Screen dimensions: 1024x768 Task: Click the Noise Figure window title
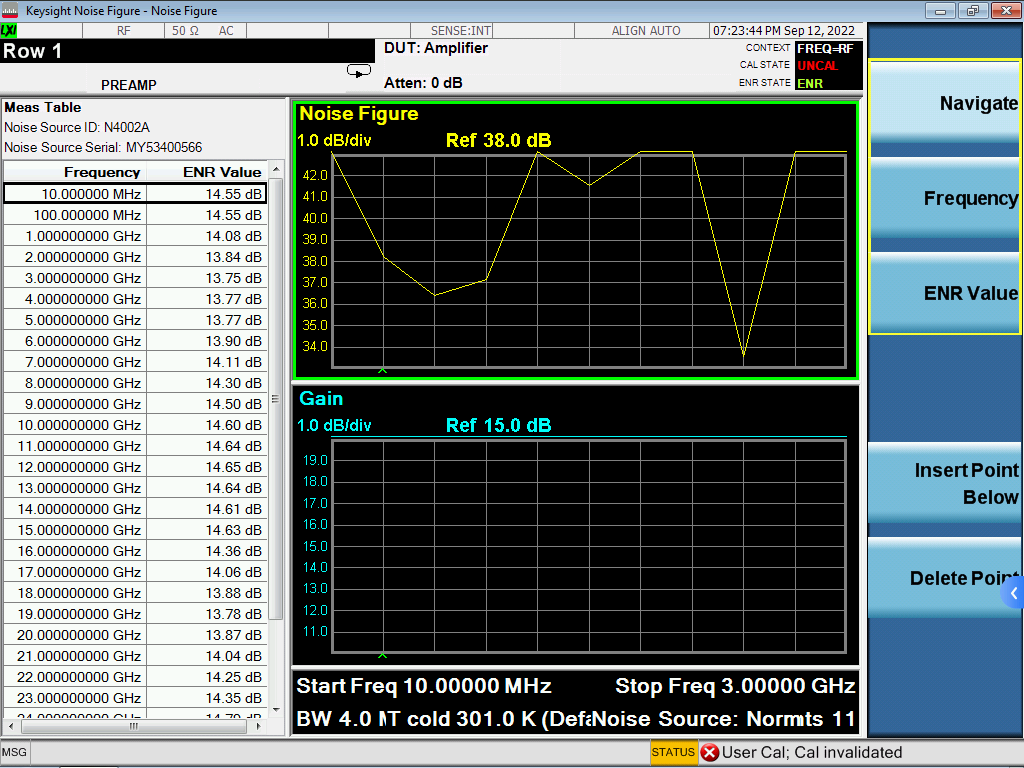359,114
